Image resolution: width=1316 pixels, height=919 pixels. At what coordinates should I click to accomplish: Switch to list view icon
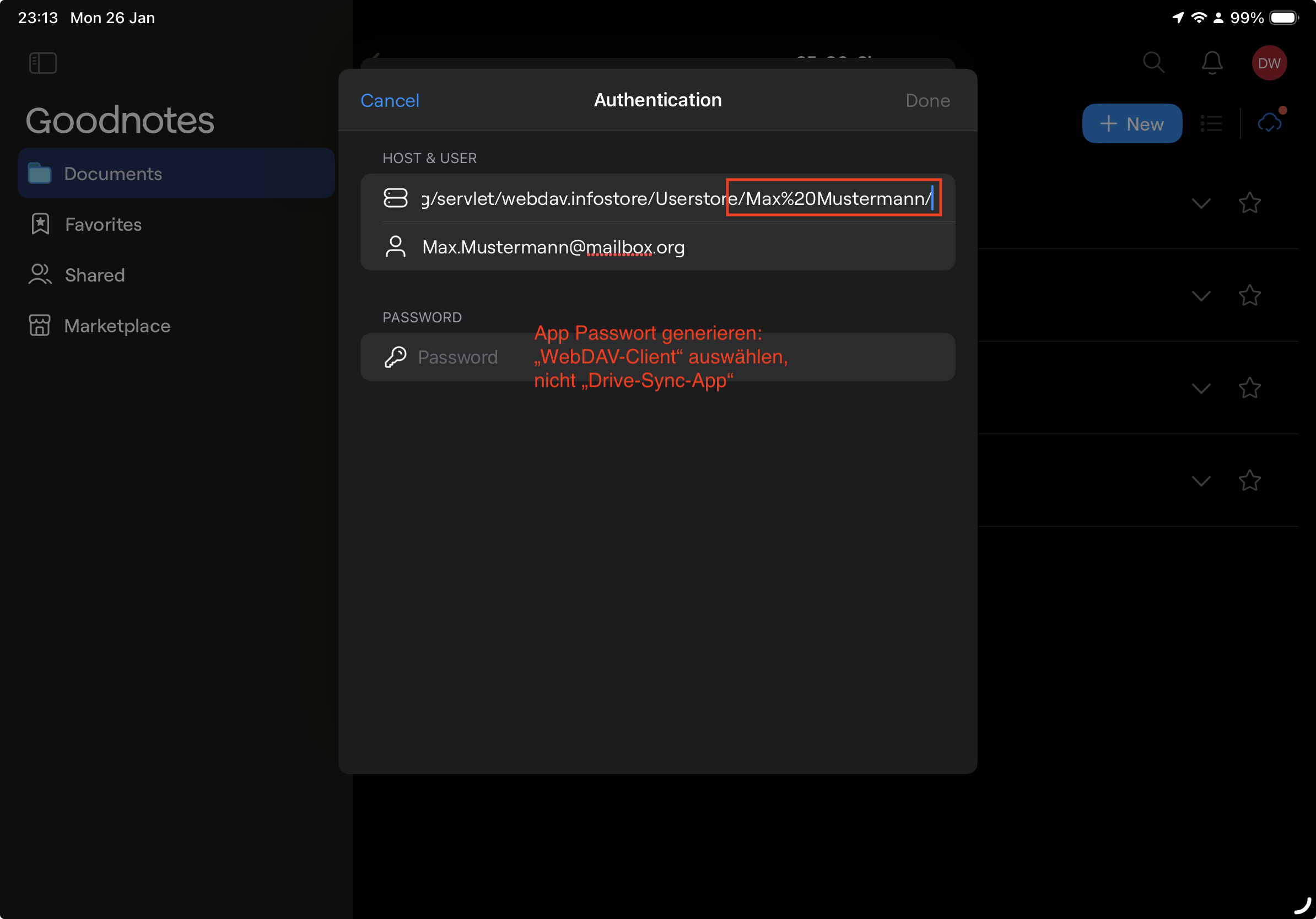coord(1211,124)
